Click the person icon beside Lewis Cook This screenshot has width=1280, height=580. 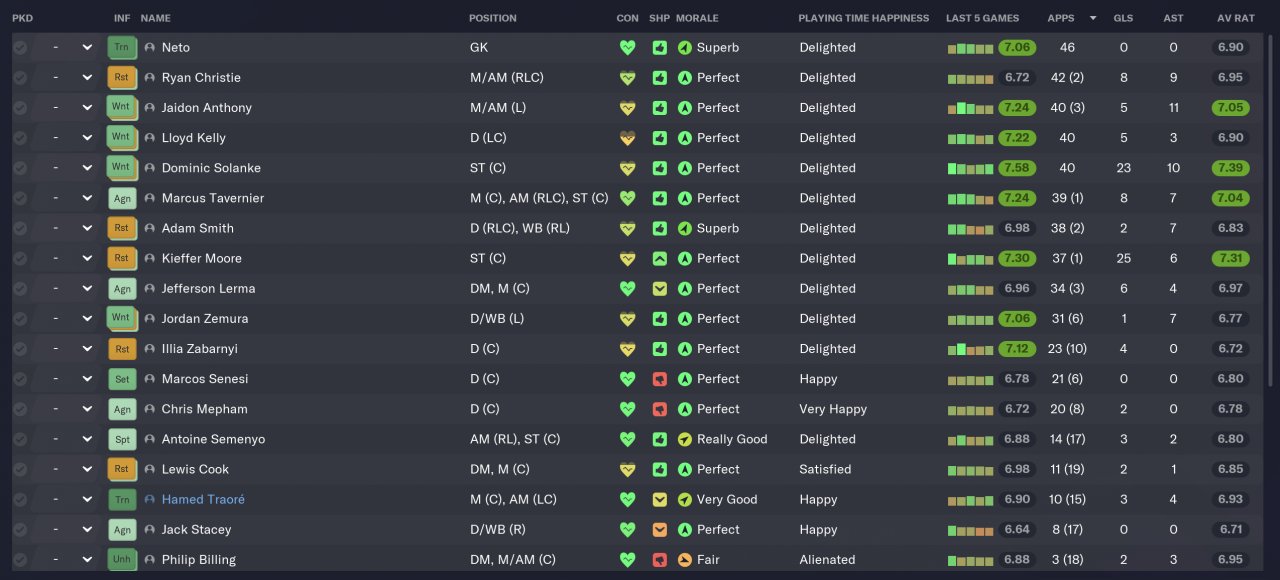click(150, 469)
